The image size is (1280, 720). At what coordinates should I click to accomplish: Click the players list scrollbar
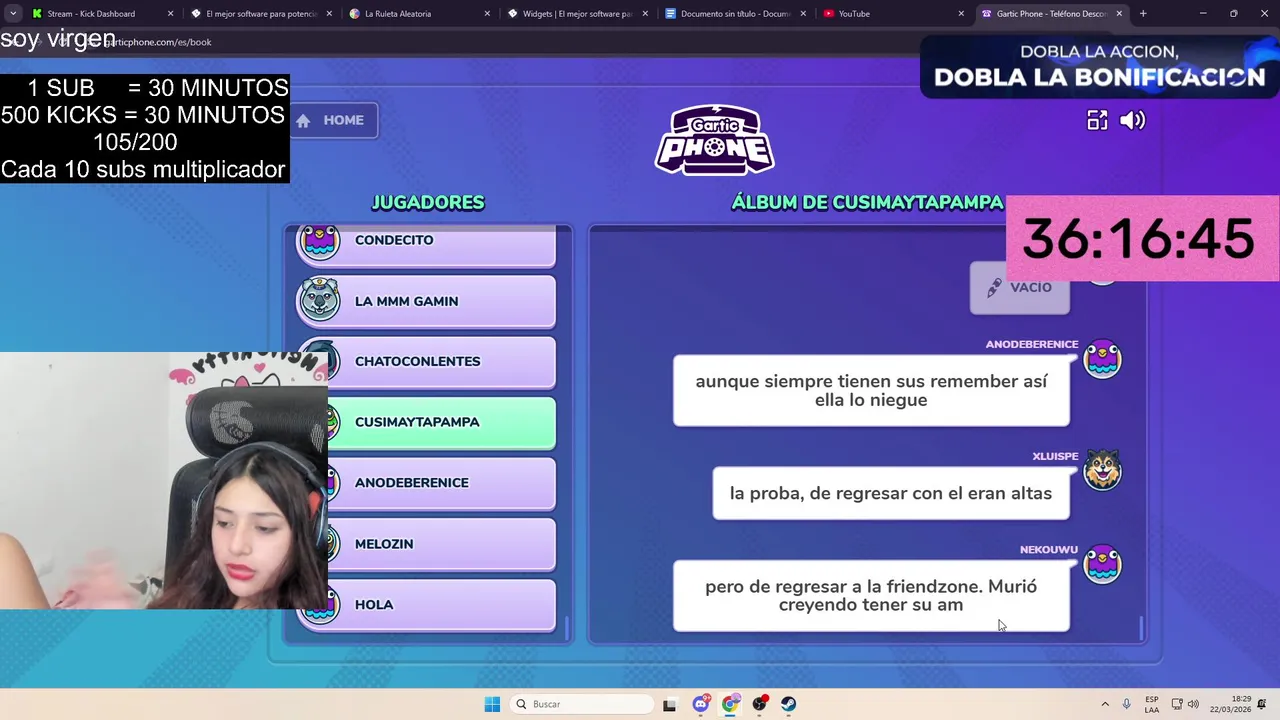click(567, 628)
